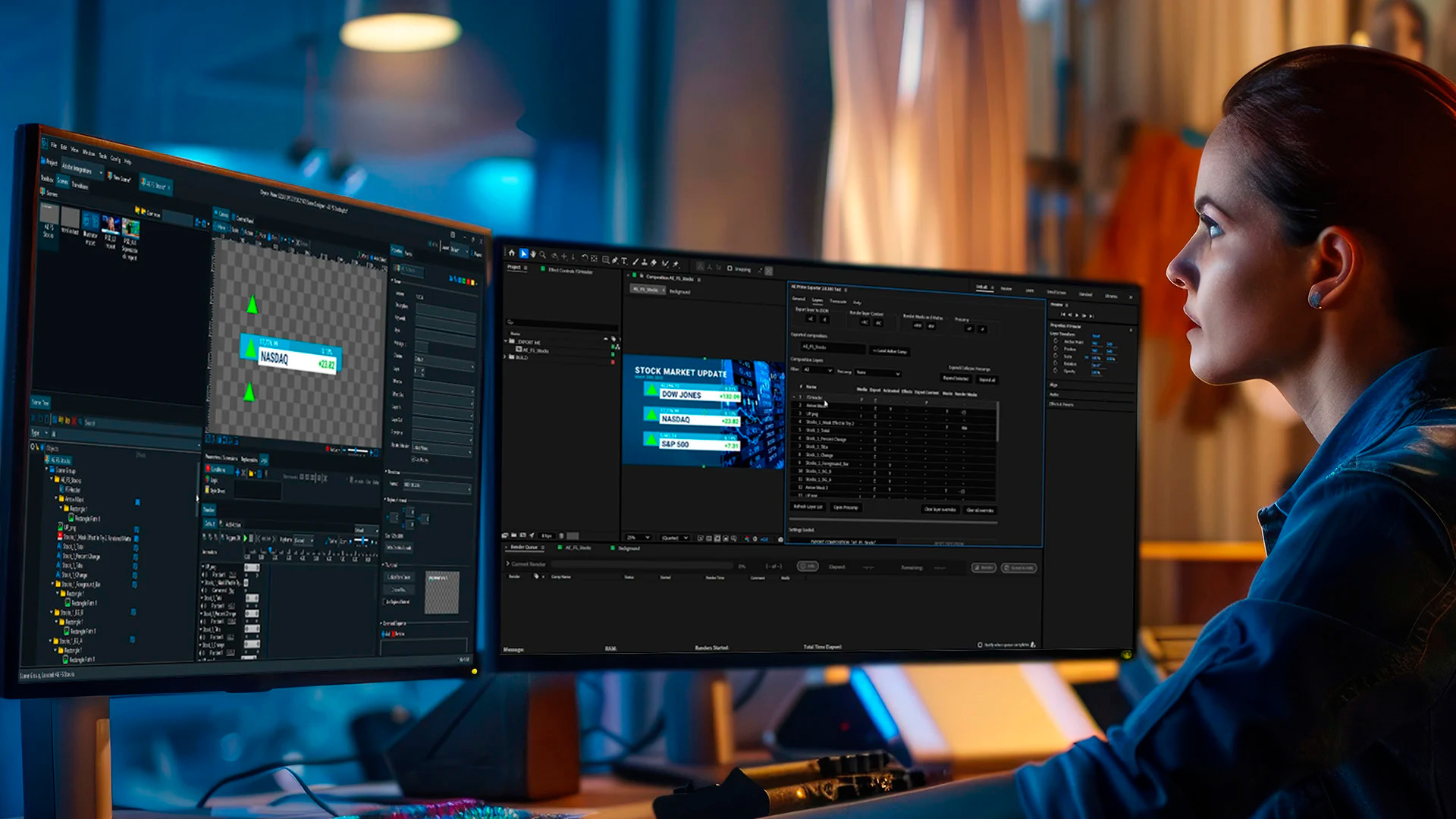Open the Filter dropdown in exporter panel
The width and height of the screenshot is (1456, 819).
click(x=817, y=370)
